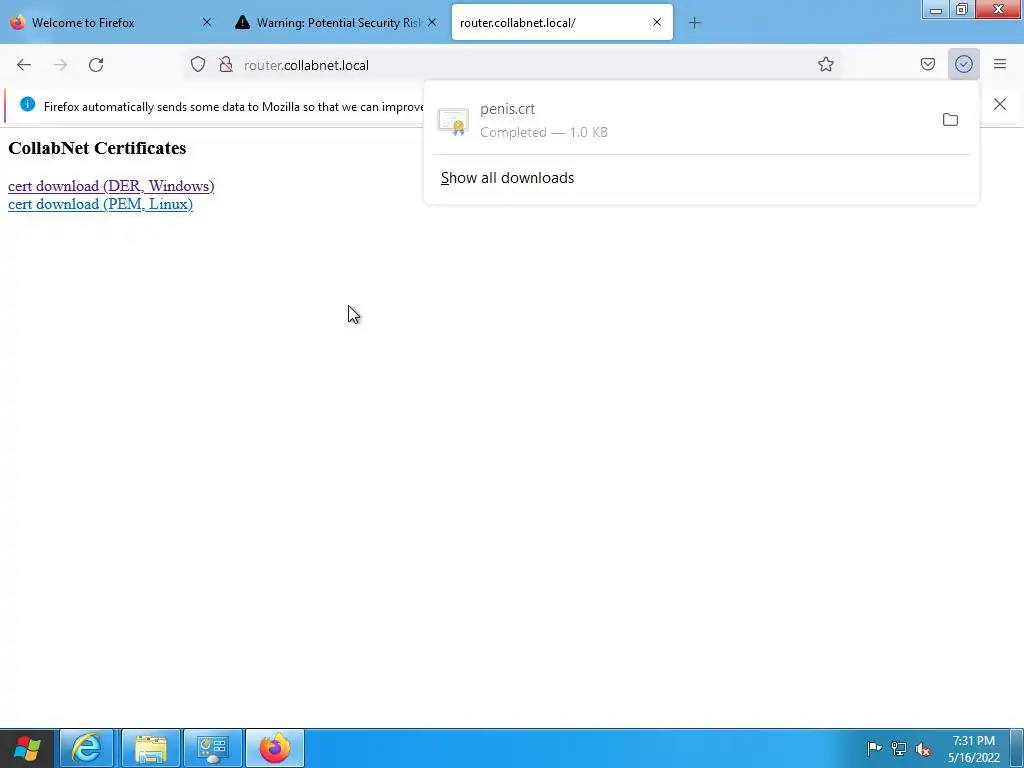Image resolution: width=1024 pixels, height=768 pixels.
Task: Click the info icon in the notification bar
Action: coord(27,104)
